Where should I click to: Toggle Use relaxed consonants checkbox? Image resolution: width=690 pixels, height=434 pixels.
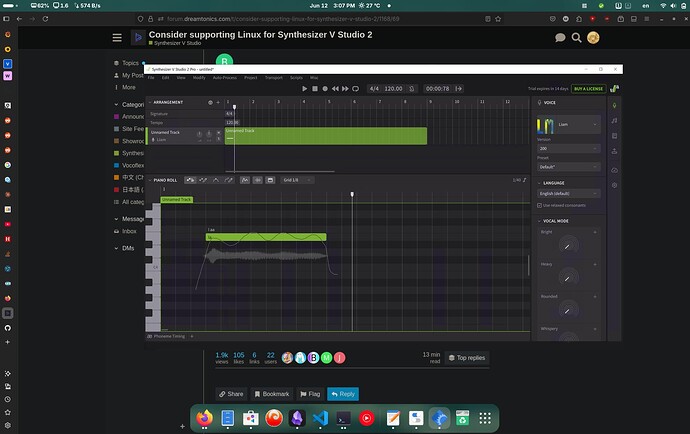(x=540, y=205)
